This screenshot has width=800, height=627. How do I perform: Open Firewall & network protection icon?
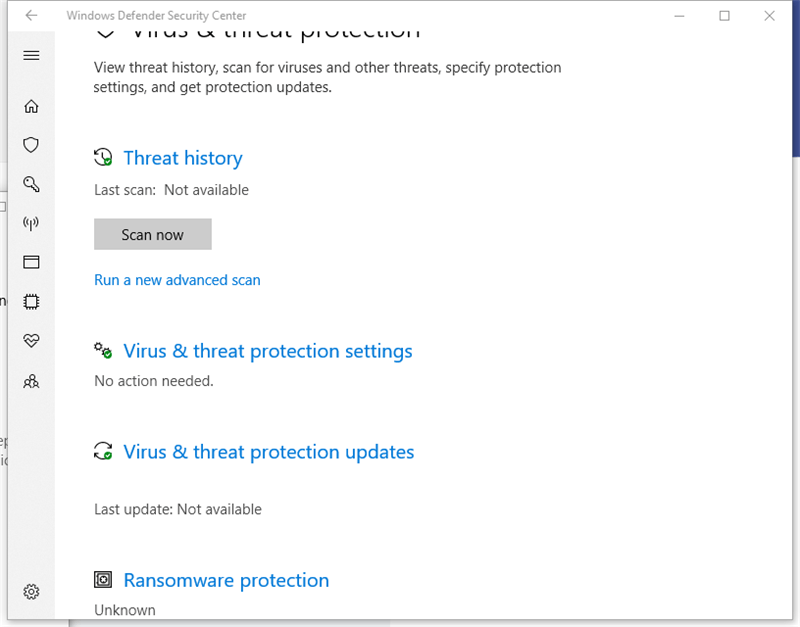click(x=31, y=223)
